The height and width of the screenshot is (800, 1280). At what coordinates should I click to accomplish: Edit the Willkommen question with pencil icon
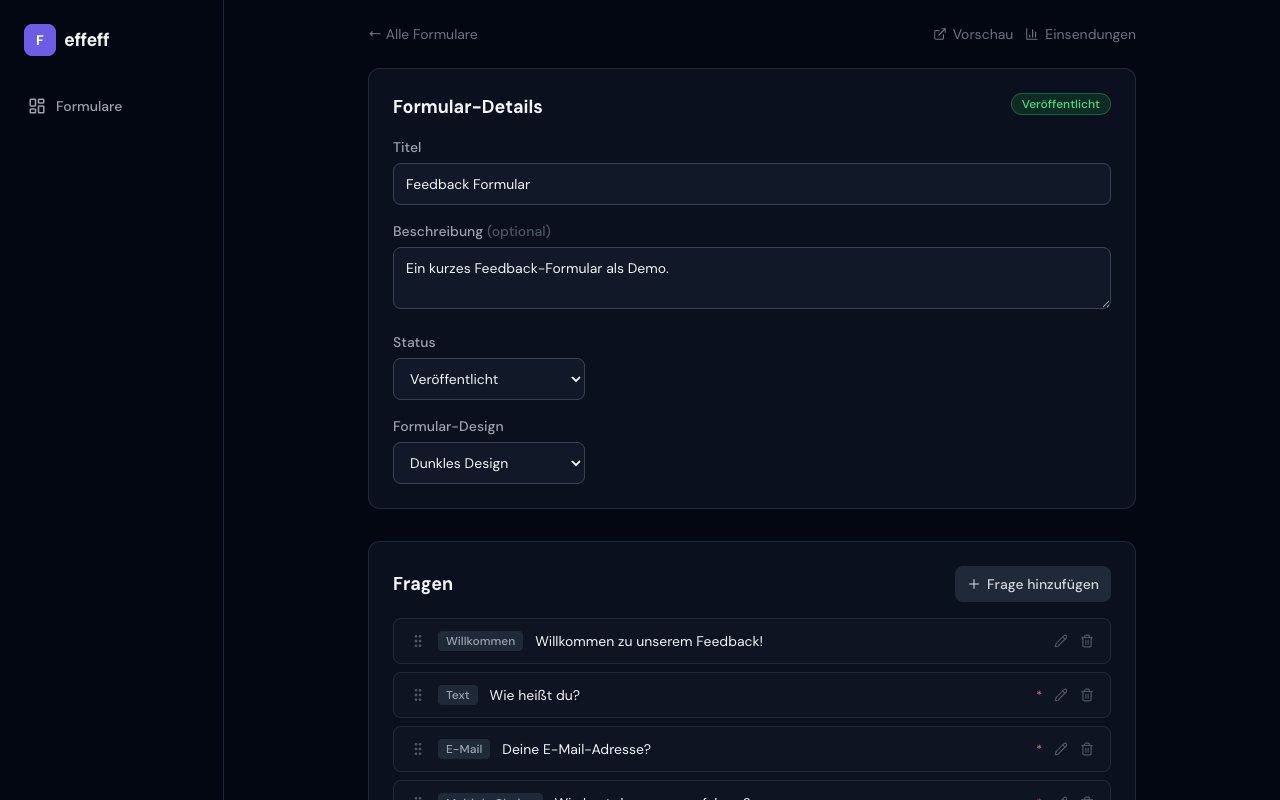1061,641
